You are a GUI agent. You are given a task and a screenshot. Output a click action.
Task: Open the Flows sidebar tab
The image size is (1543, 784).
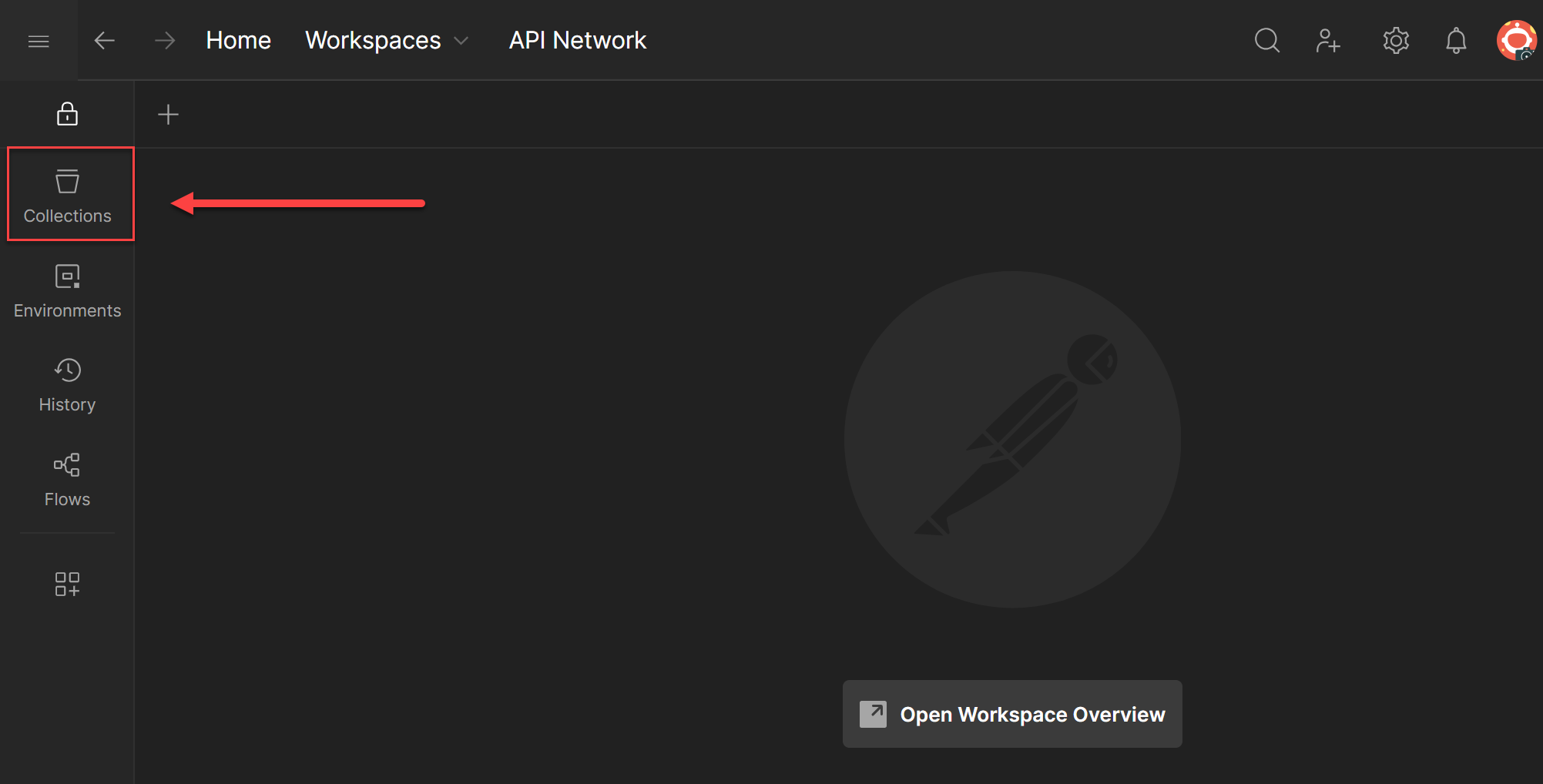(x=68, y=480)
